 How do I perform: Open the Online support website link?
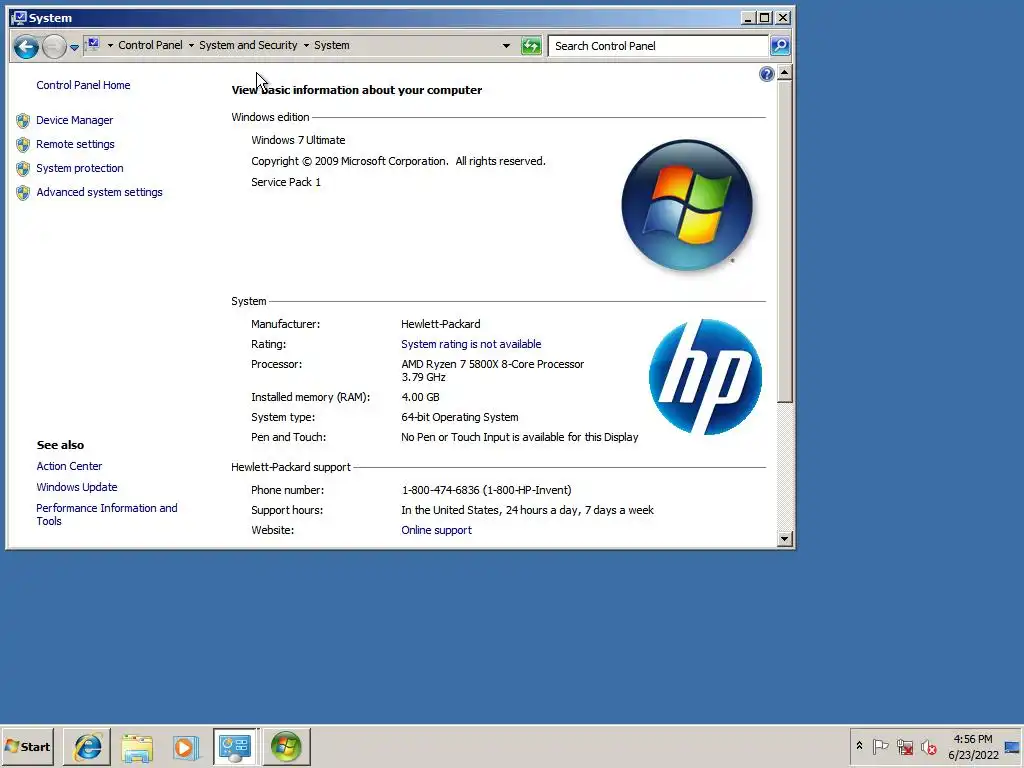[x=436, y=530]
